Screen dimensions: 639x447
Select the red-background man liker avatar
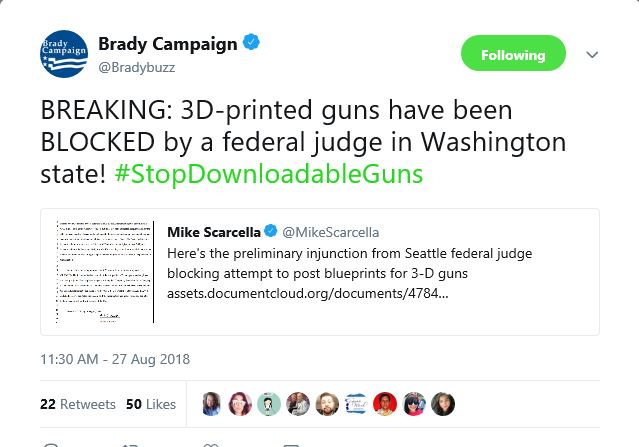tap(385, 404)
